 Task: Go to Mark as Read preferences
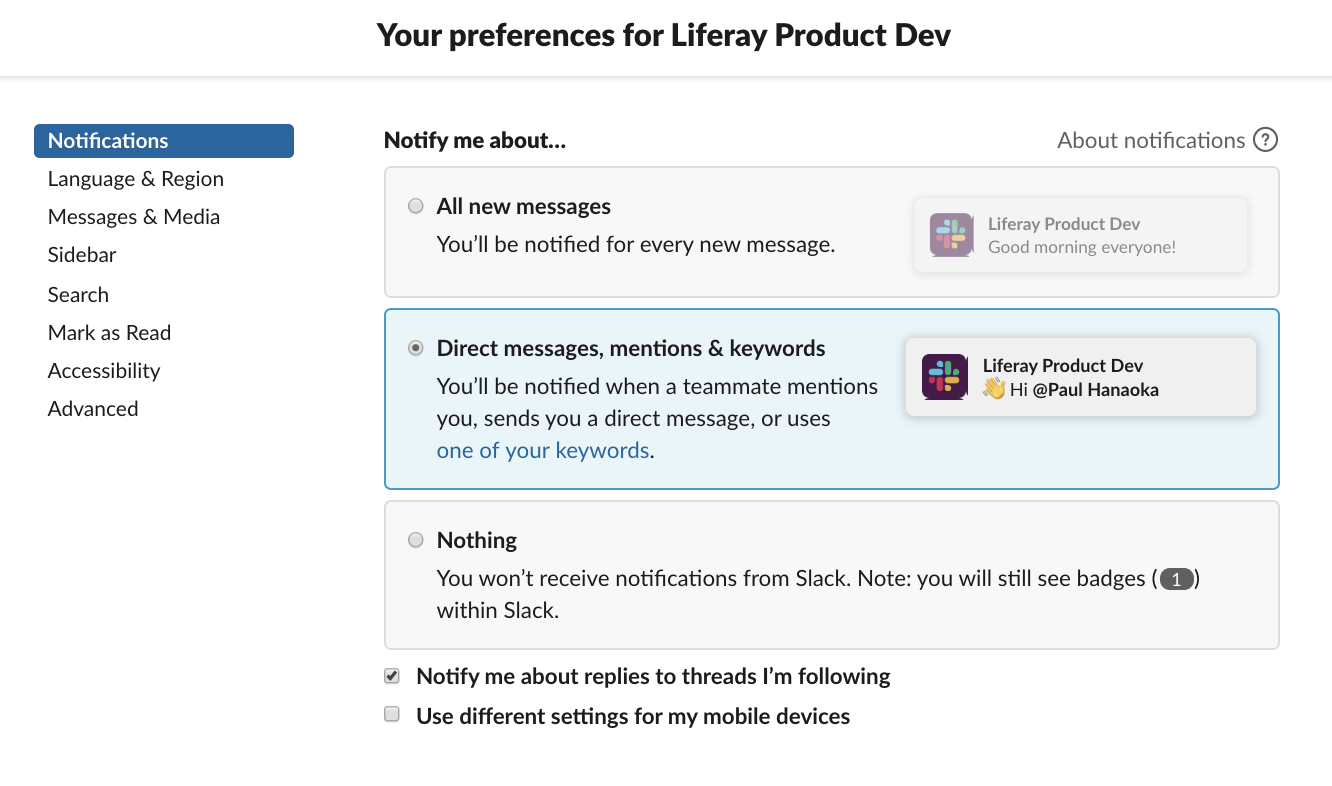click(x=109, y=333)
